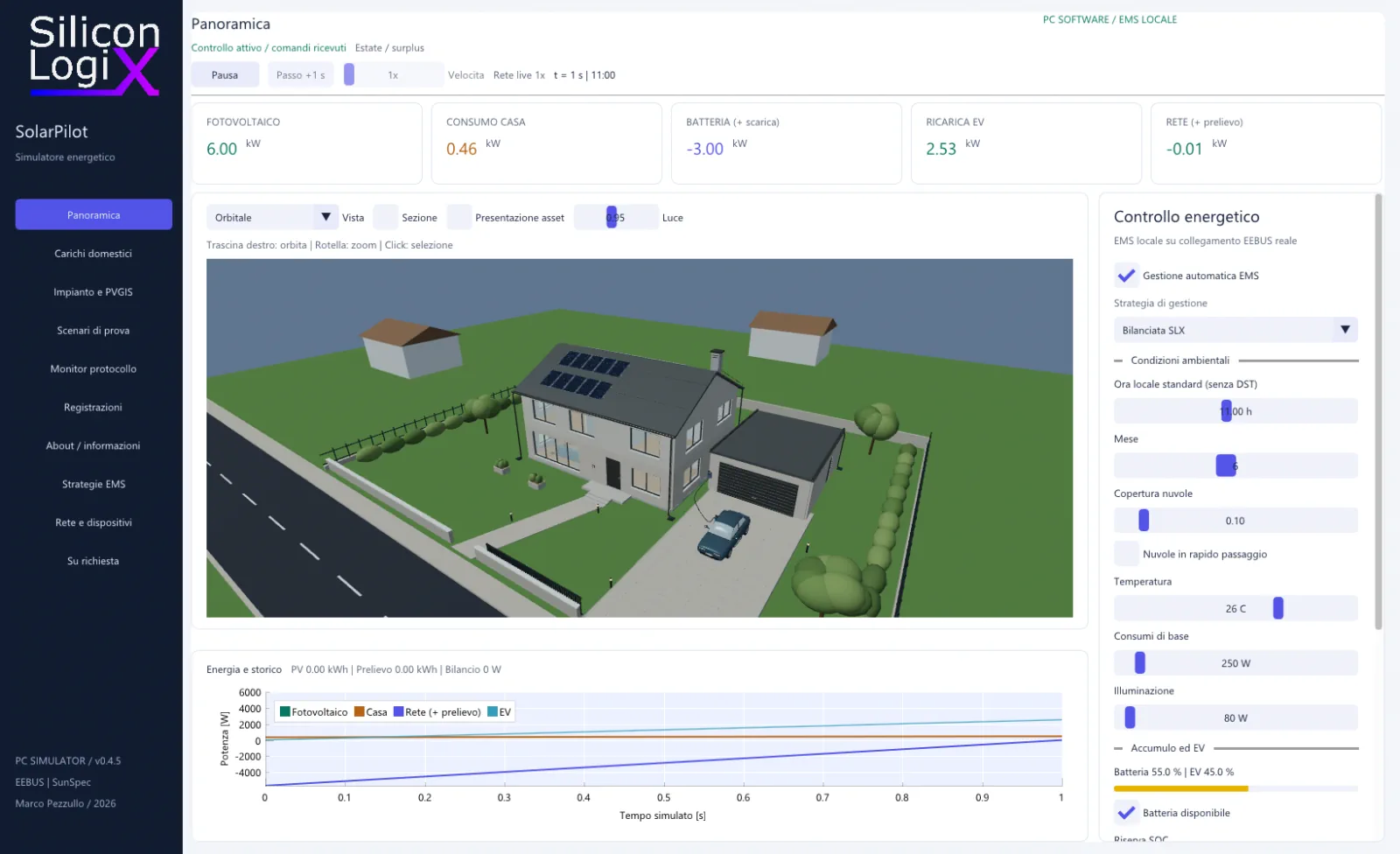Viewport: 1400px width, 854px height.
Task: Adjust the Temperatura slider
Action: click(x=1235, y=608)
